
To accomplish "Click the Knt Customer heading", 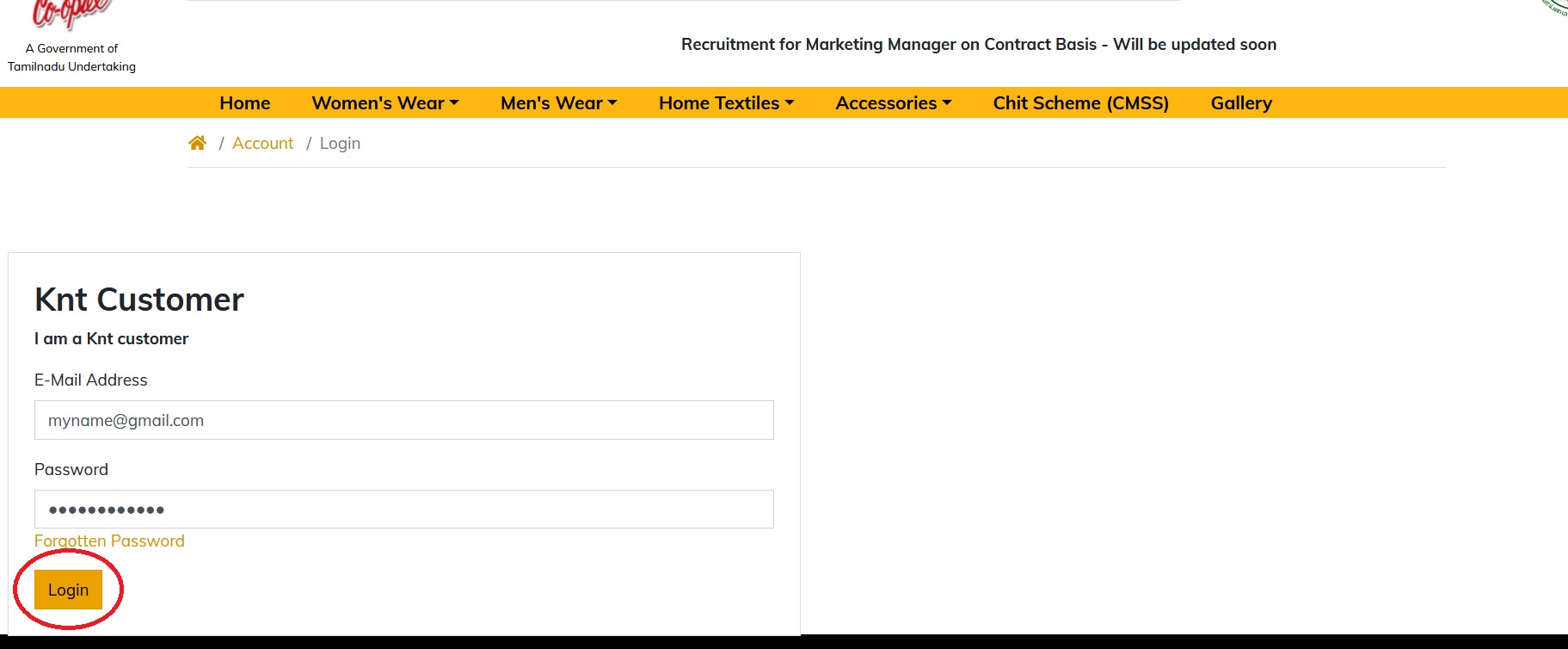I will (139, 300).
